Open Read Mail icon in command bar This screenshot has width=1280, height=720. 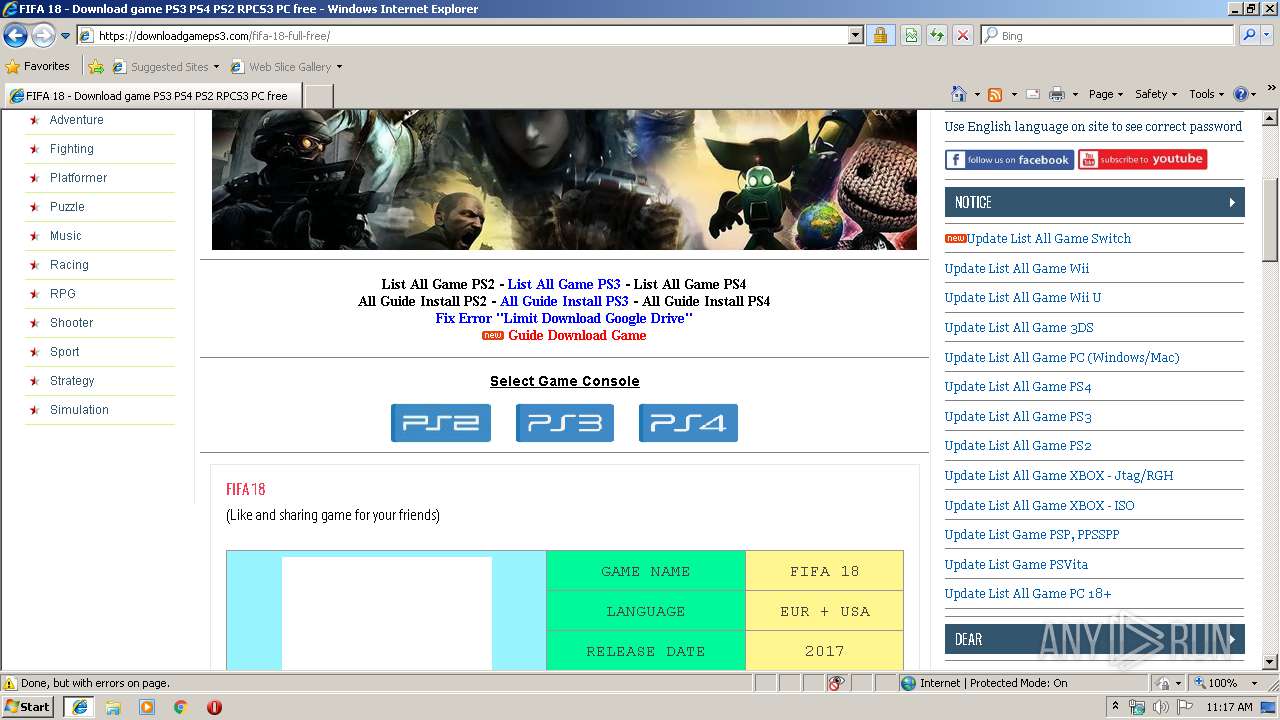click(x=1032, y=94)
